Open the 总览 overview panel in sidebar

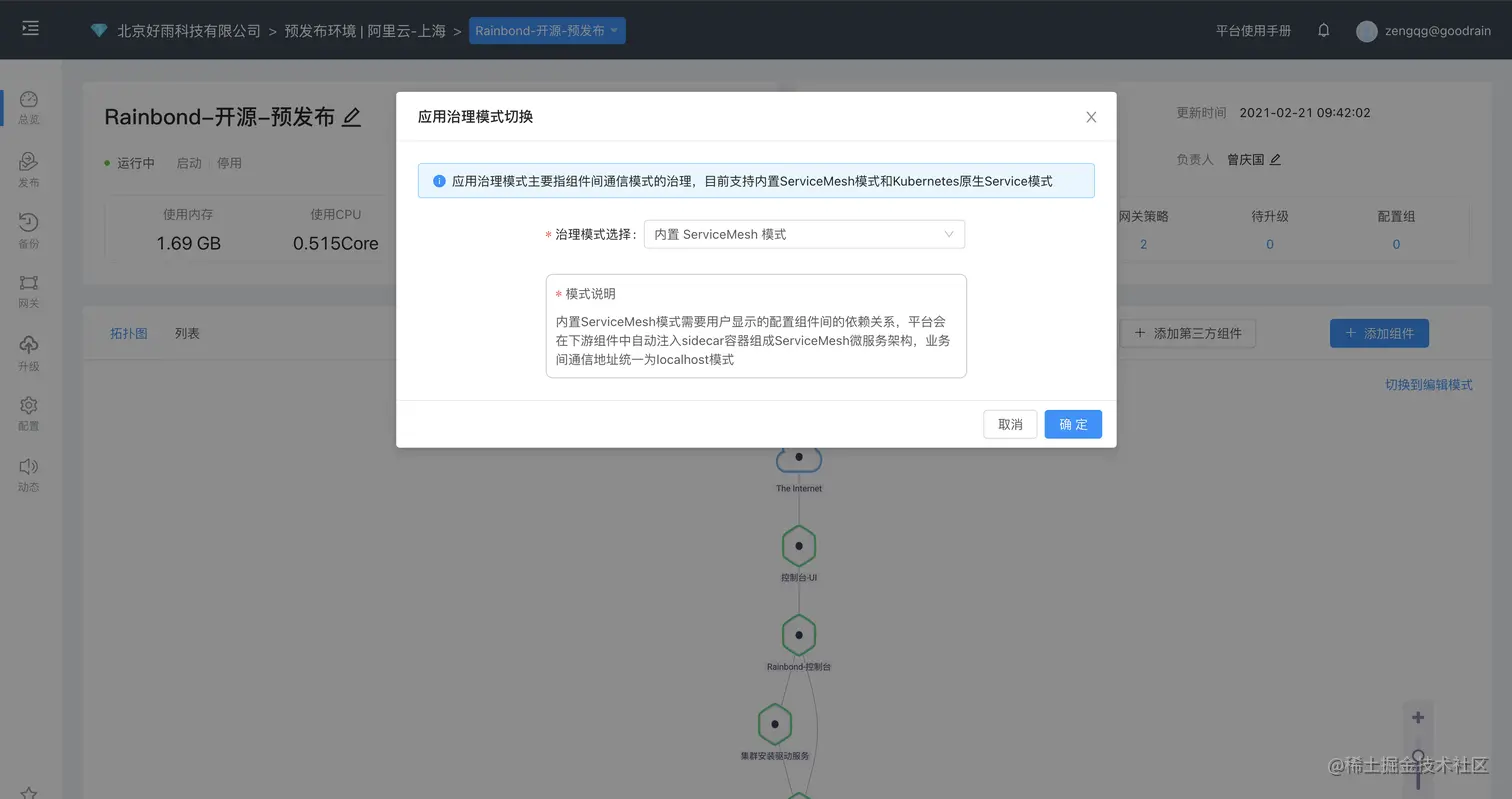(29, 106)
